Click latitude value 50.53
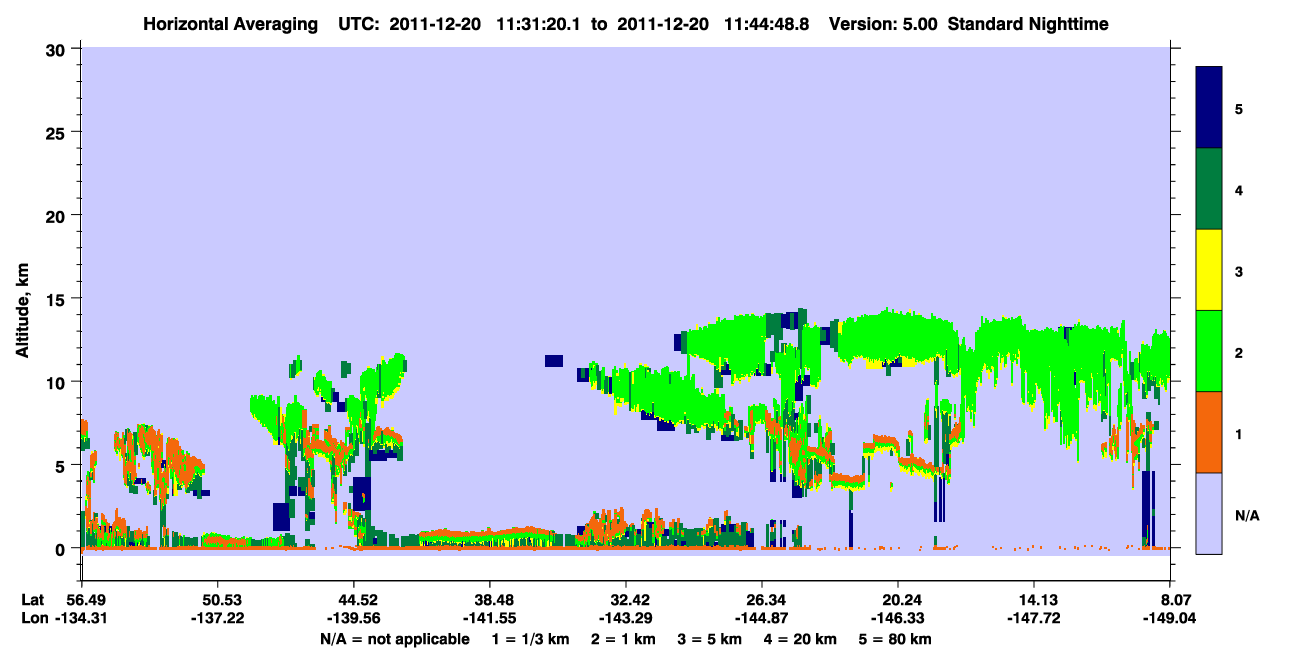The height and width of the screenshot is (667, 1300). pos(217,600)
